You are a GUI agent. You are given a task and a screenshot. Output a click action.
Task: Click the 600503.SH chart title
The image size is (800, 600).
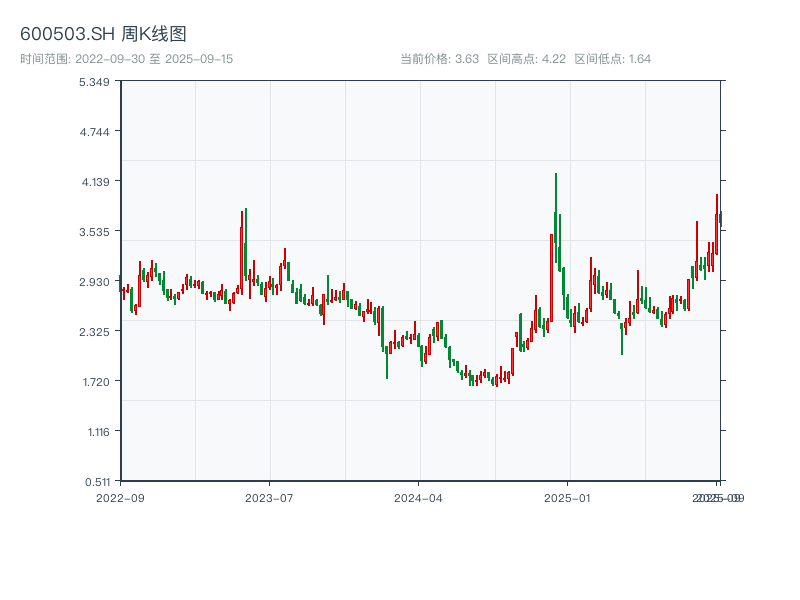click(103, 34)
